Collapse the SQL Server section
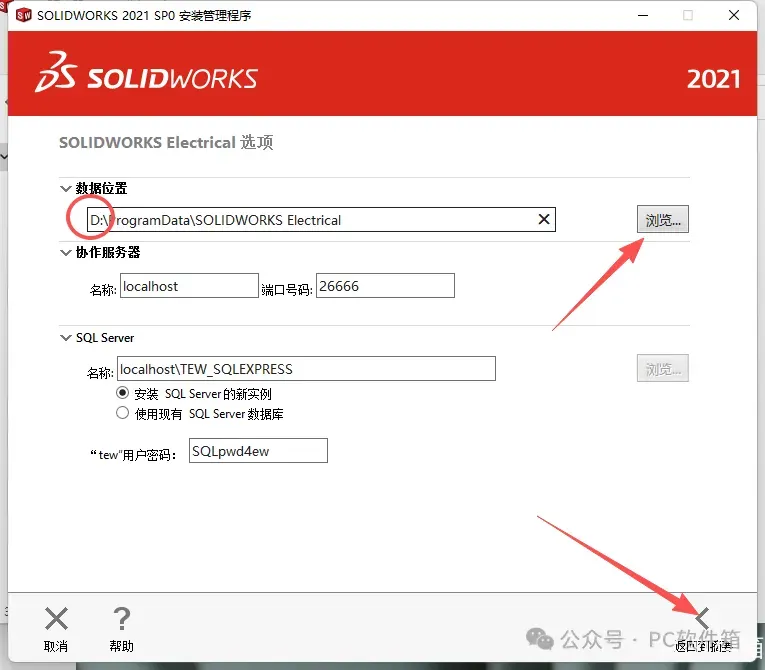765x670 pixels. point(65,338)
